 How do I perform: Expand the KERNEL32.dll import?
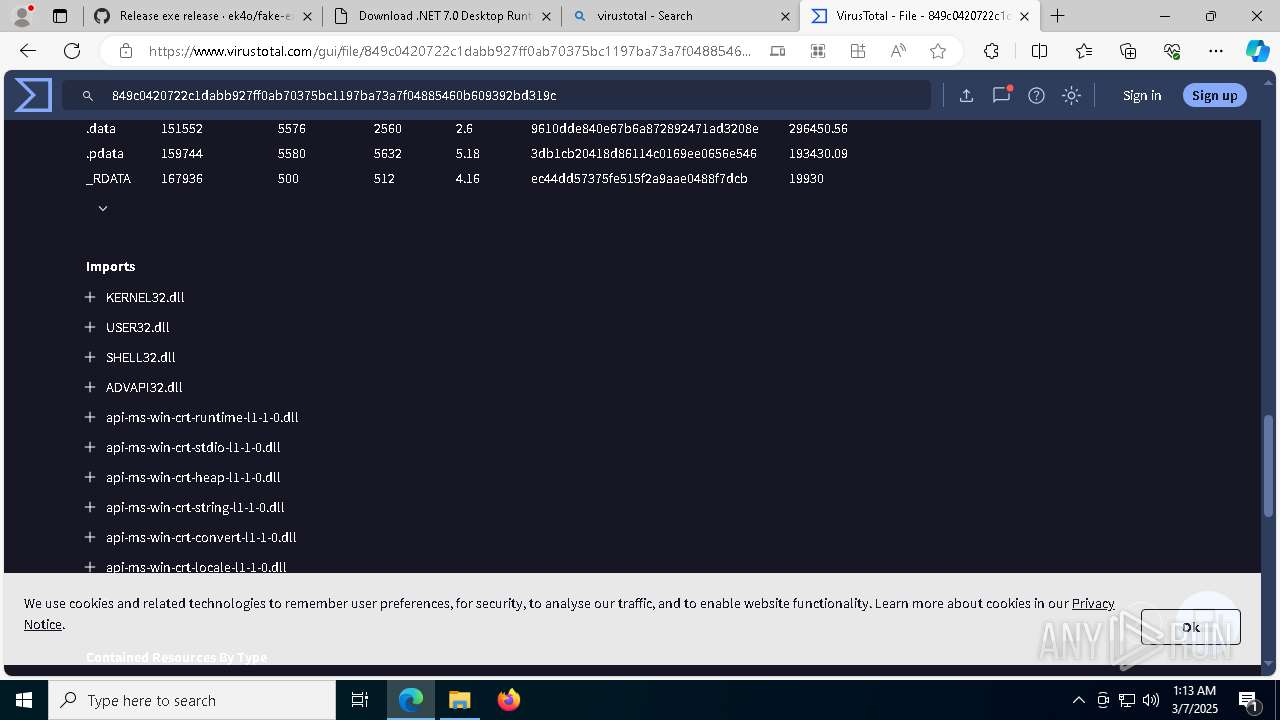click(x=90, y=297)
